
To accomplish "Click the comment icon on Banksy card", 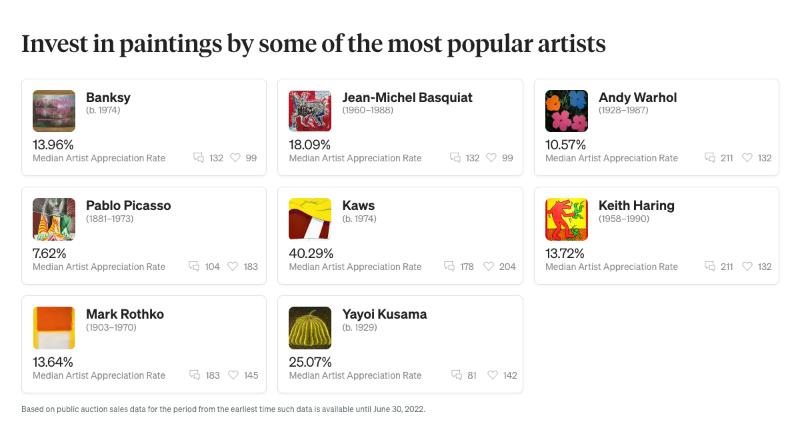I will pos(198,158).
